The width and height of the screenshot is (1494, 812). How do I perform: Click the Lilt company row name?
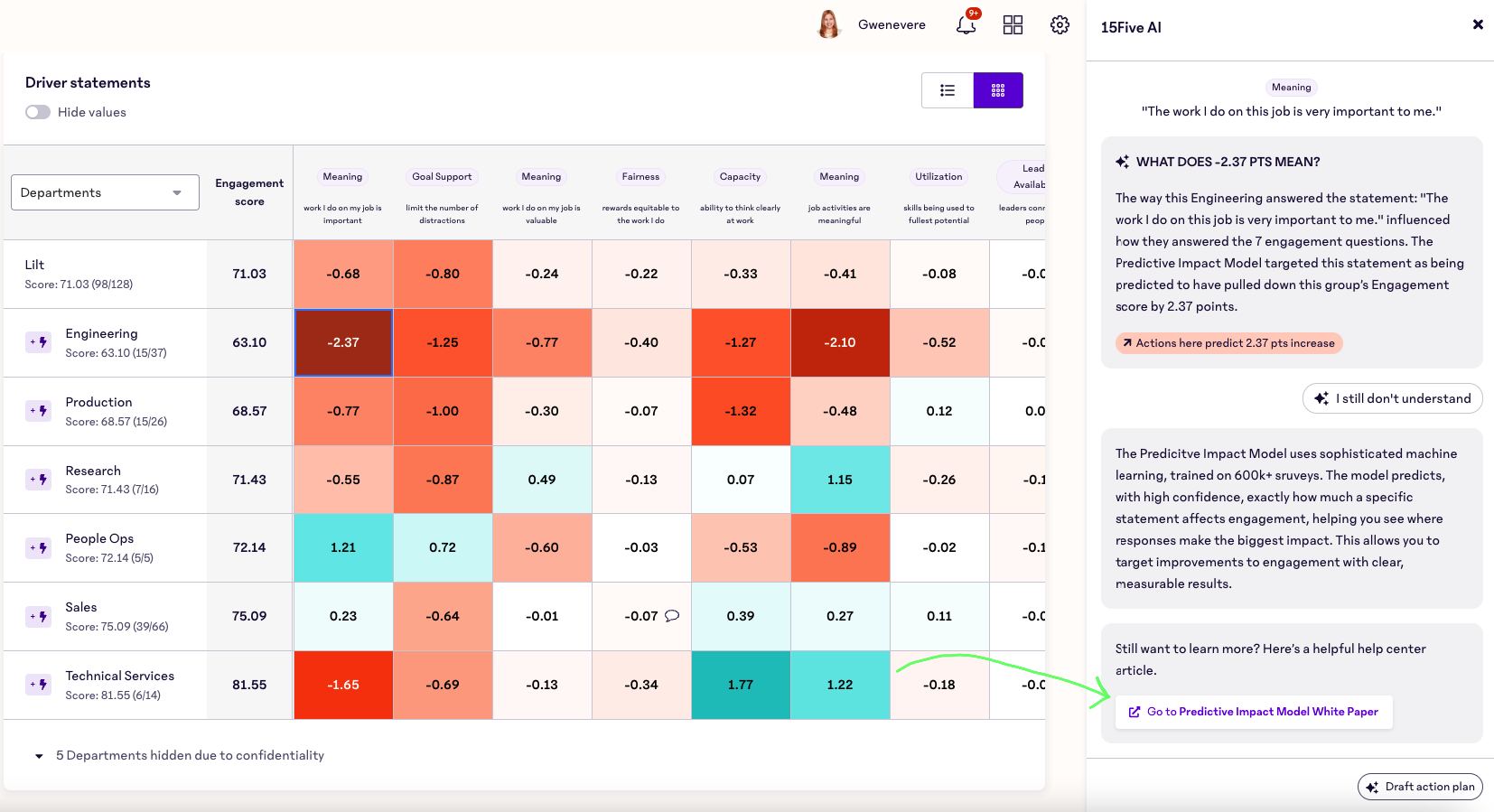tap(34, 265)
